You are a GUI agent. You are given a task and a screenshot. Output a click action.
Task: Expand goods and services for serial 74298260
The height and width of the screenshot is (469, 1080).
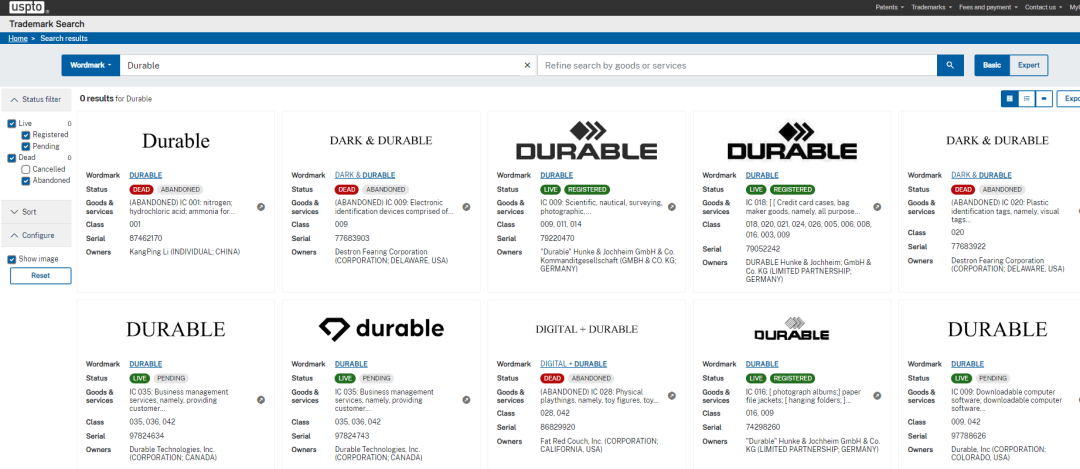pyautogui.click(x=877, y=396)
